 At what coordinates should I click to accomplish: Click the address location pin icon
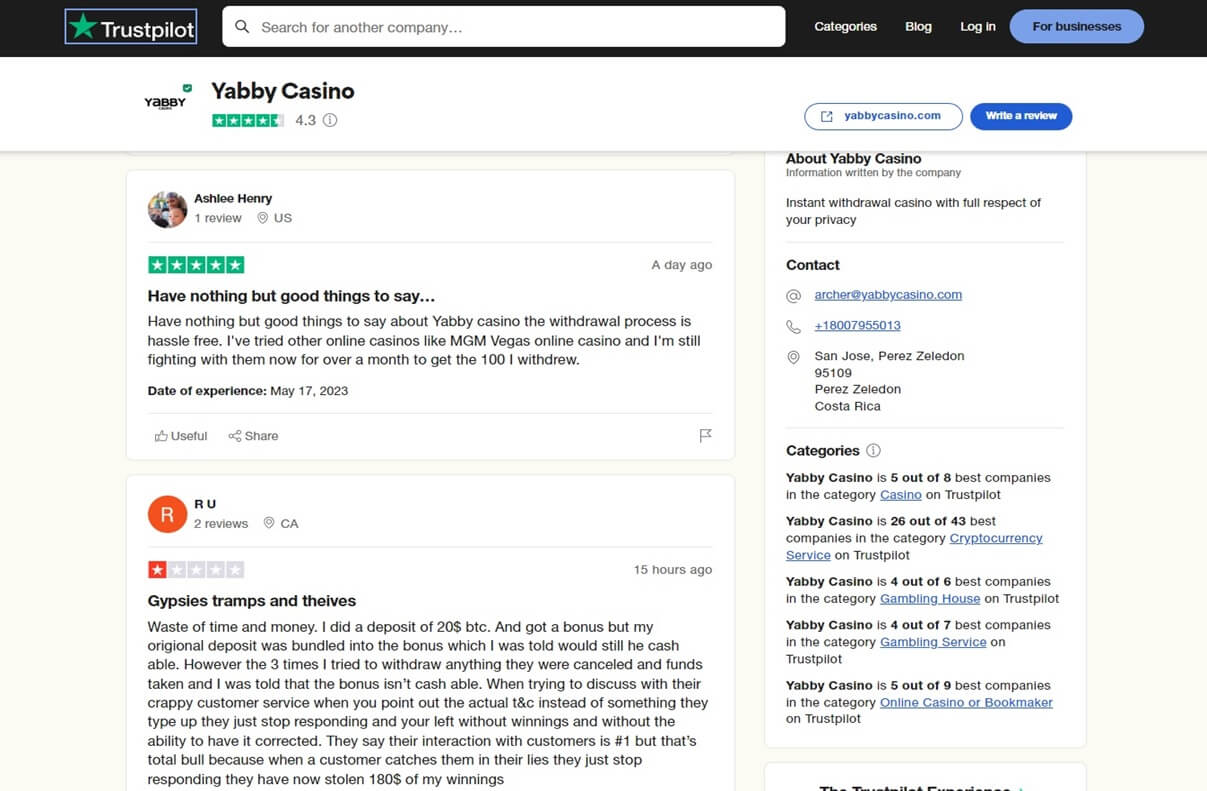794,357
